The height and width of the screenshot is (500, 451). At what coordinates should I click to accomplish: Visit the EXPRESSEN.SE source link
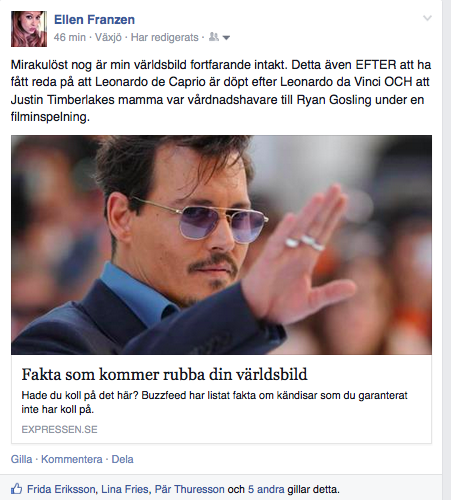pyautogui.click(x=59, y=429)
